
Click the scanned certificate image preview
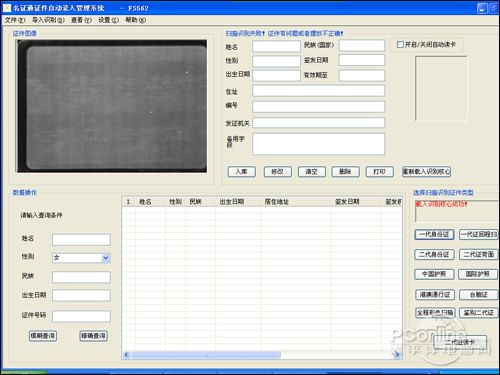(x=112, y=106)
